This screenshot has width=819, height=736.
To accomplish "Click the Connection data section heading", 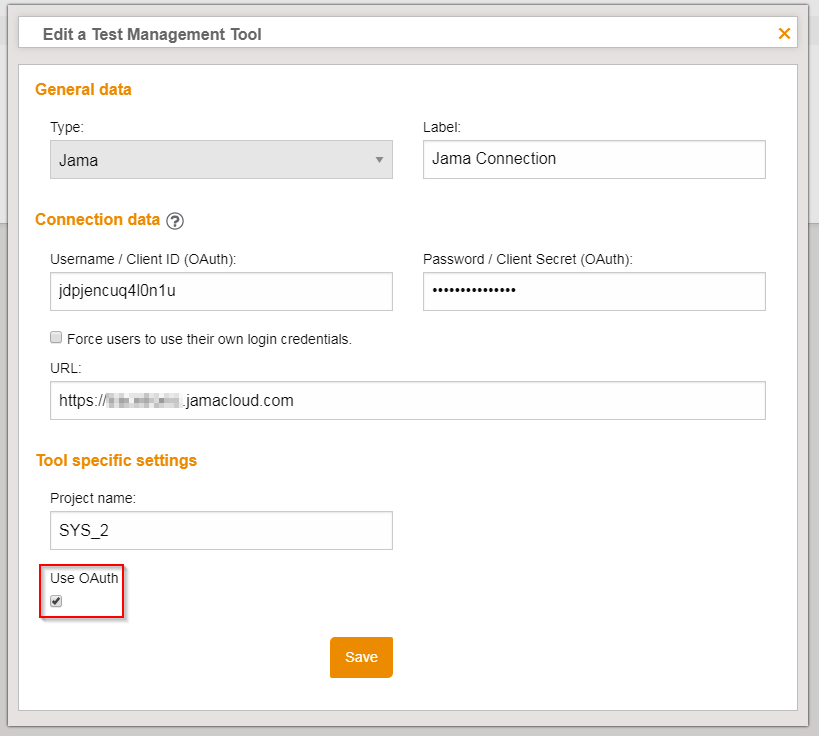I will pos(97,220).
